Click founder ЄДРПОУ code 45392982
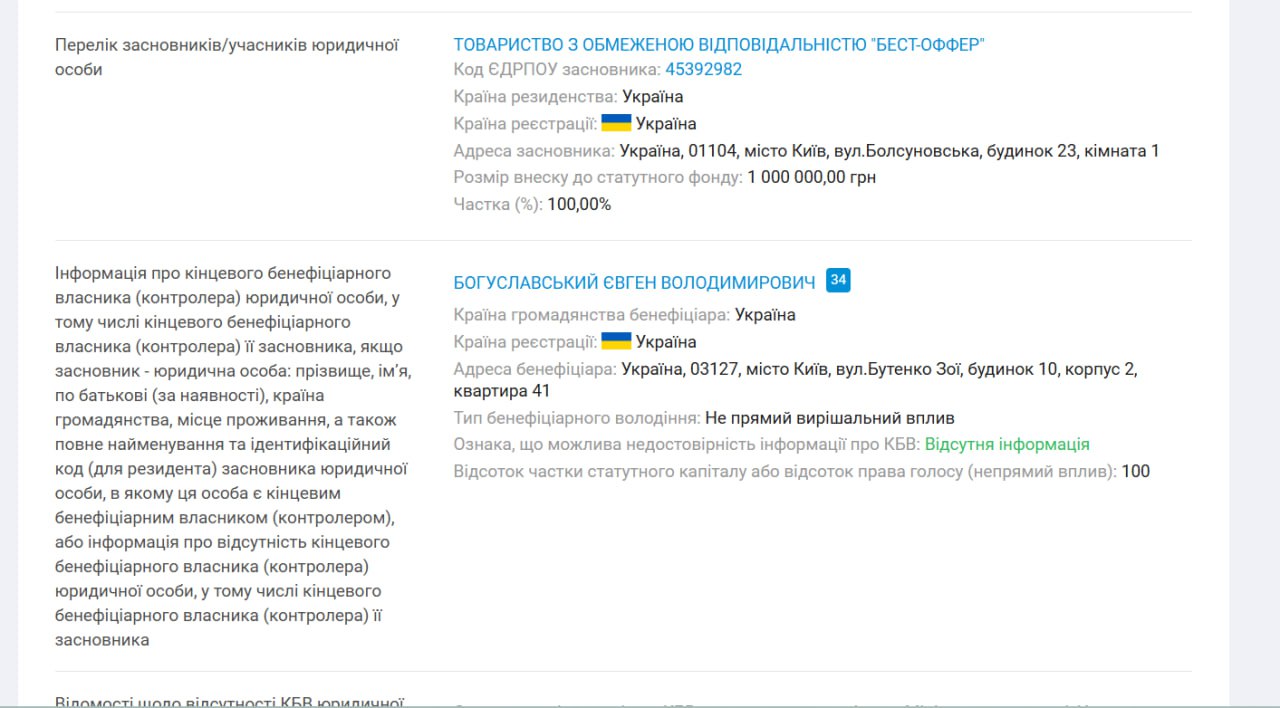The width and height of the screenshot is (1280, 708). pos(703,70)
